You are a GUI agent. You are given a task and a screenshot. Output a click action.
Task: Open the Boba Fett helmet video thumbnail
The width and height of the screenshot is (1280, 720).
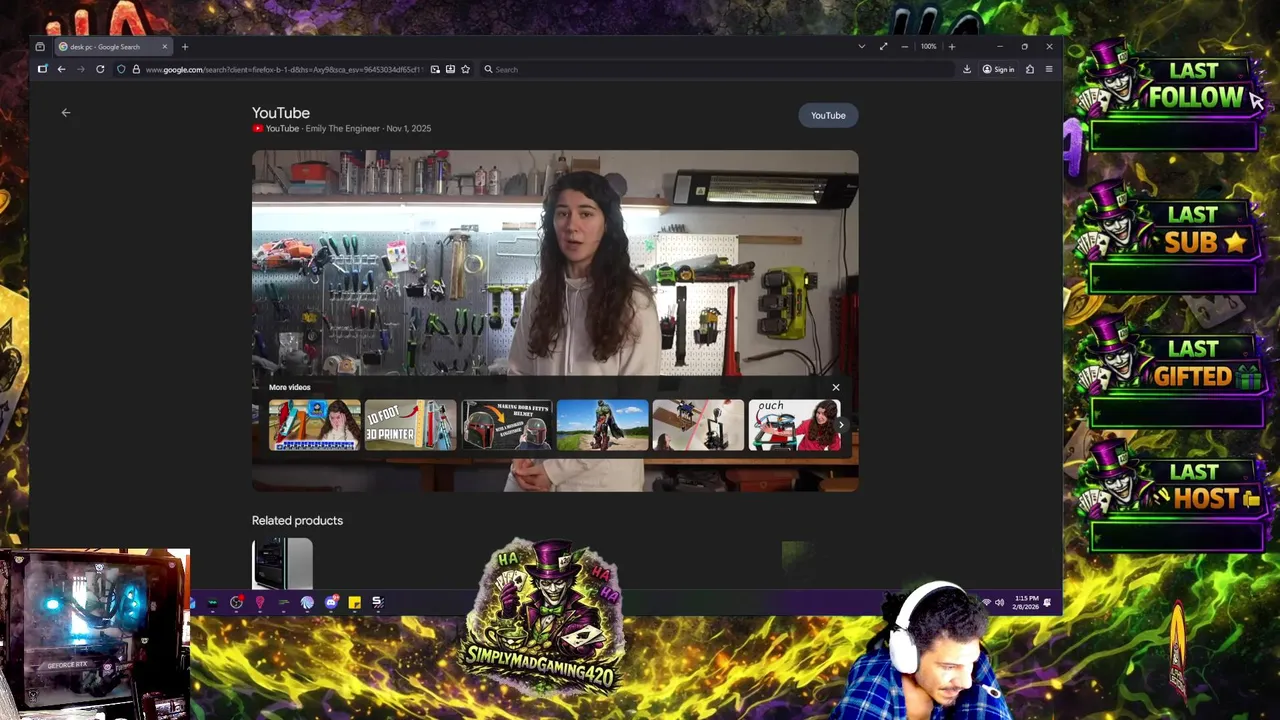(x=506, y=425)
